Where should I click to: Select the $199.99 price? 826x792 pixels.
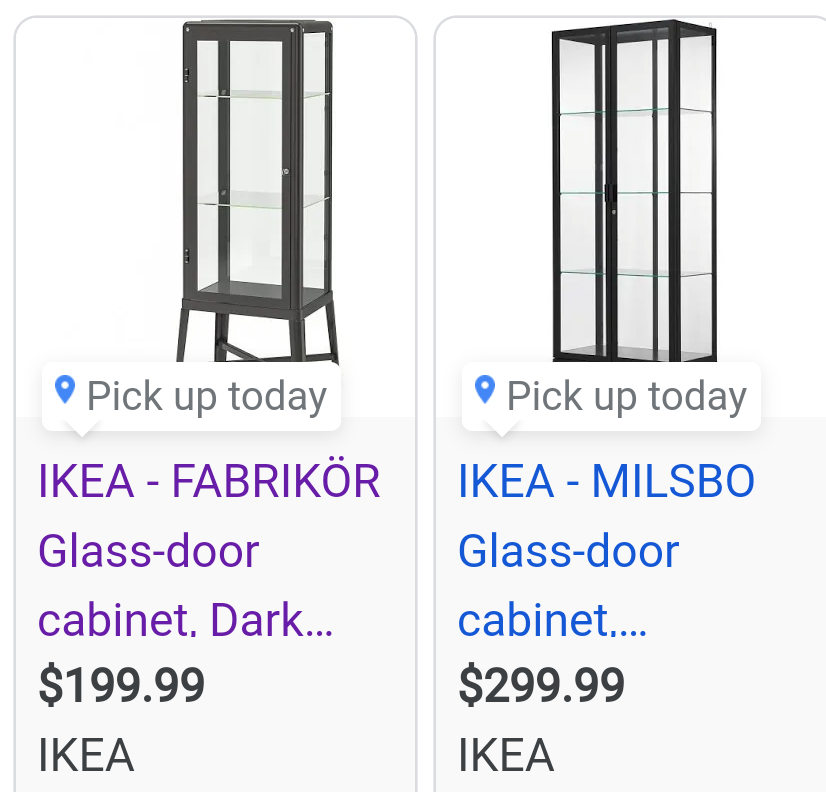click(122, 685)
